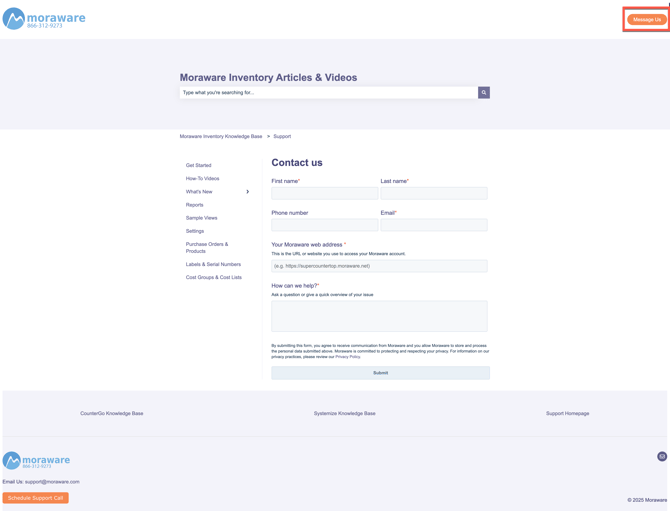Focus the article search field
The image size is (670, 511).
point(329,92)
